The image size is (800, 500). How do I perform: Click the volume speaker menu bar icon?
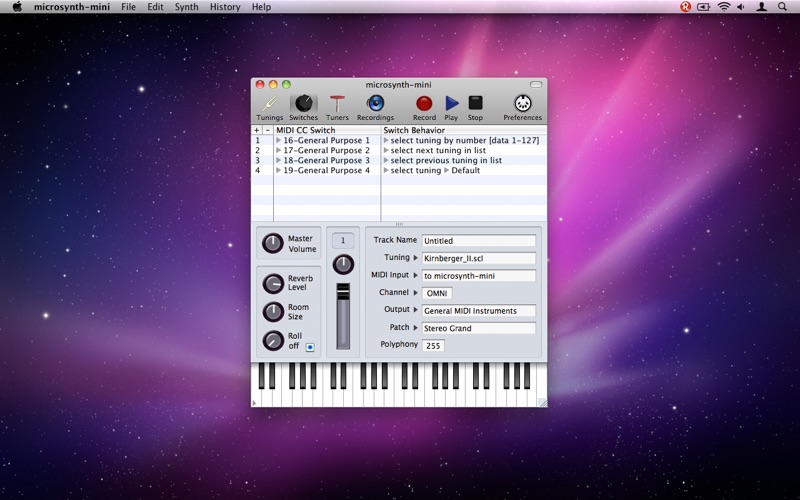click(741, 7)
